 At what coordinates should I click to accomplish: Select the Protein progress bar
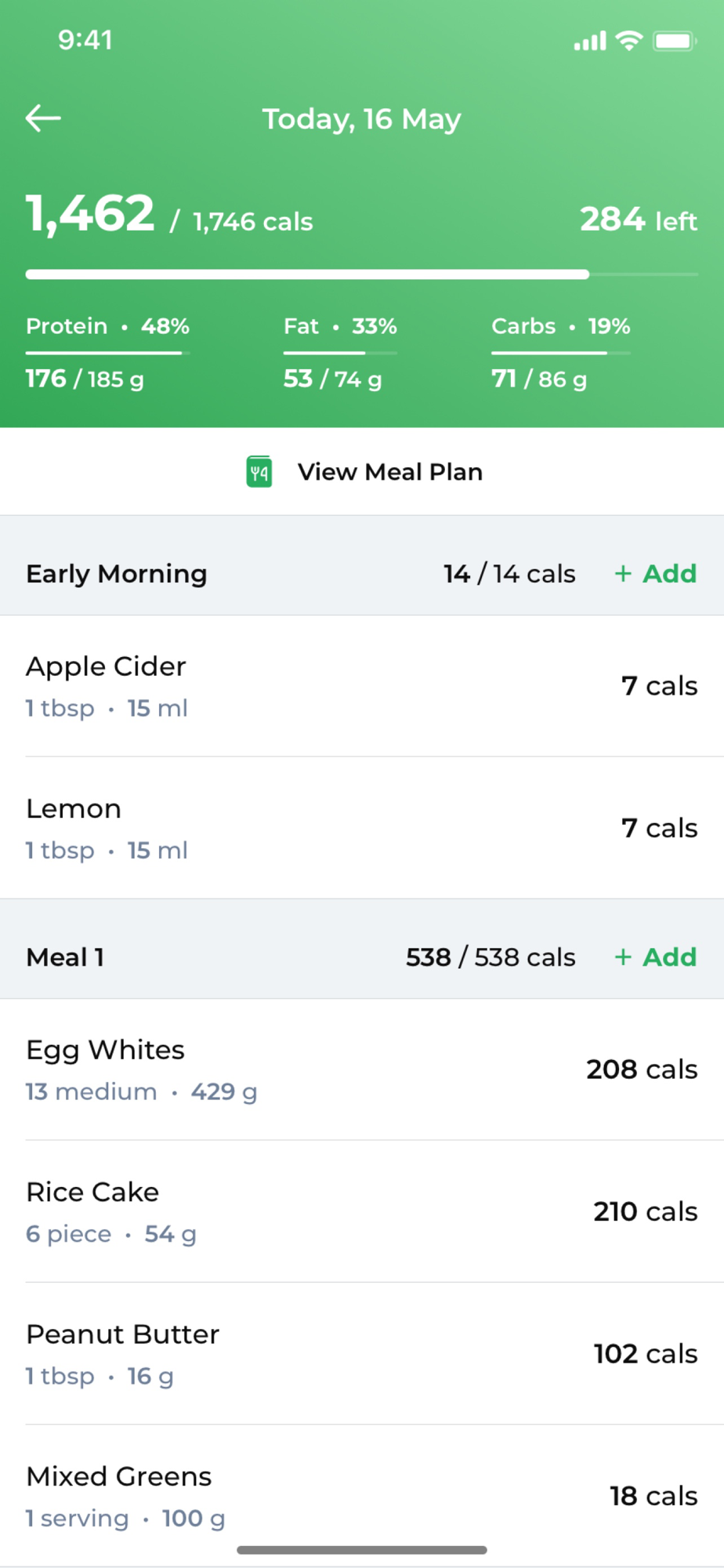[x=108, y=353]
